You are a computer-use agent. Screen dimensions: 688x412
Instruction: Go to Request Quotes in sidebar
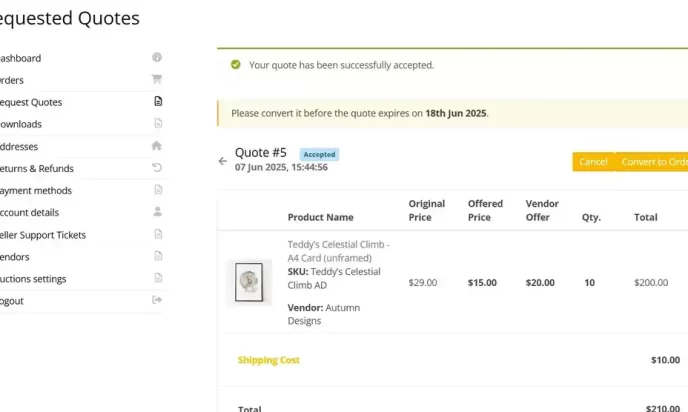(31, 102)
